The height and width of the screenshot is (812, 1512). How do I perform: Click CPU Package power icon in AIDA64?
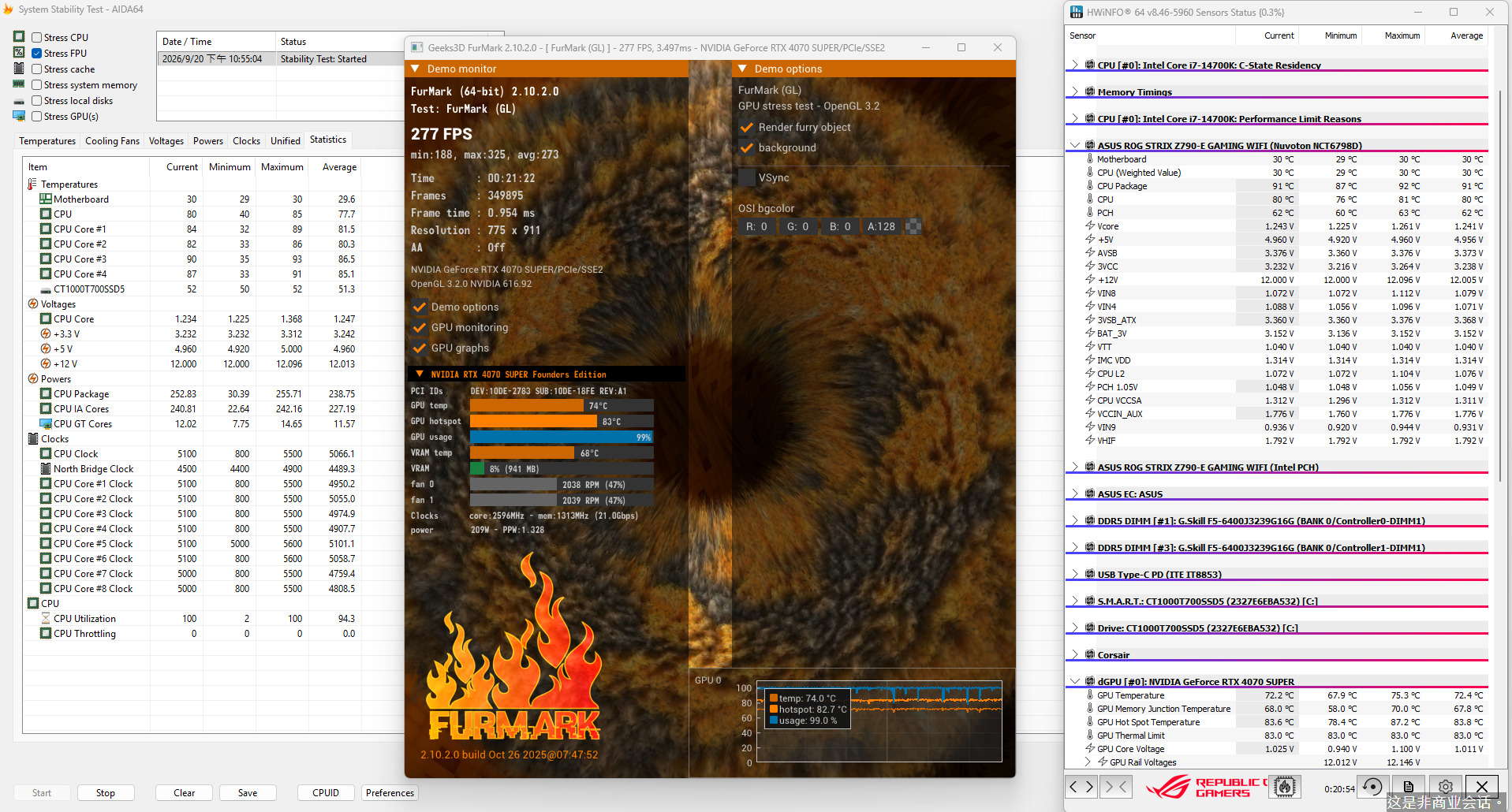[46, 394]
